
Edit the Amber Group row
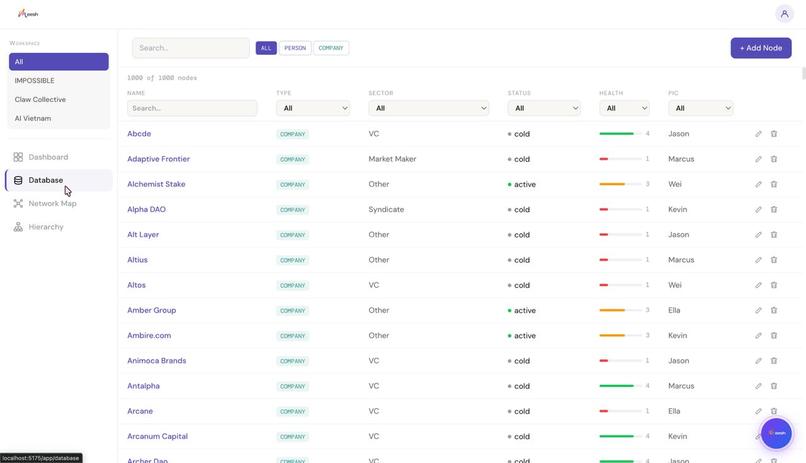click(x=758, y=310)
